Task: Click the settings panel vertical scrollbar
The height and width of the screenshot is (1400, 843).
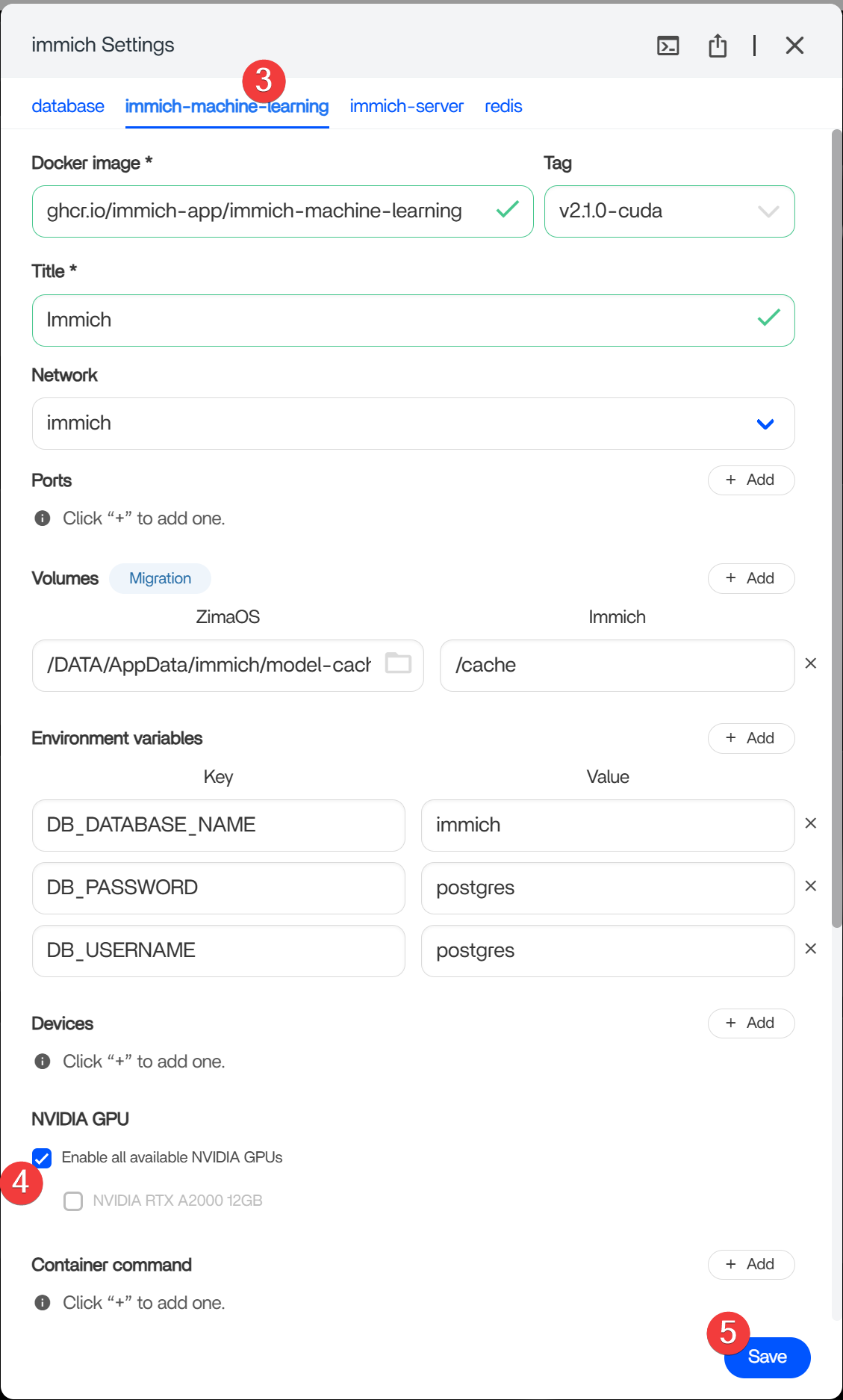Action: 836,523
